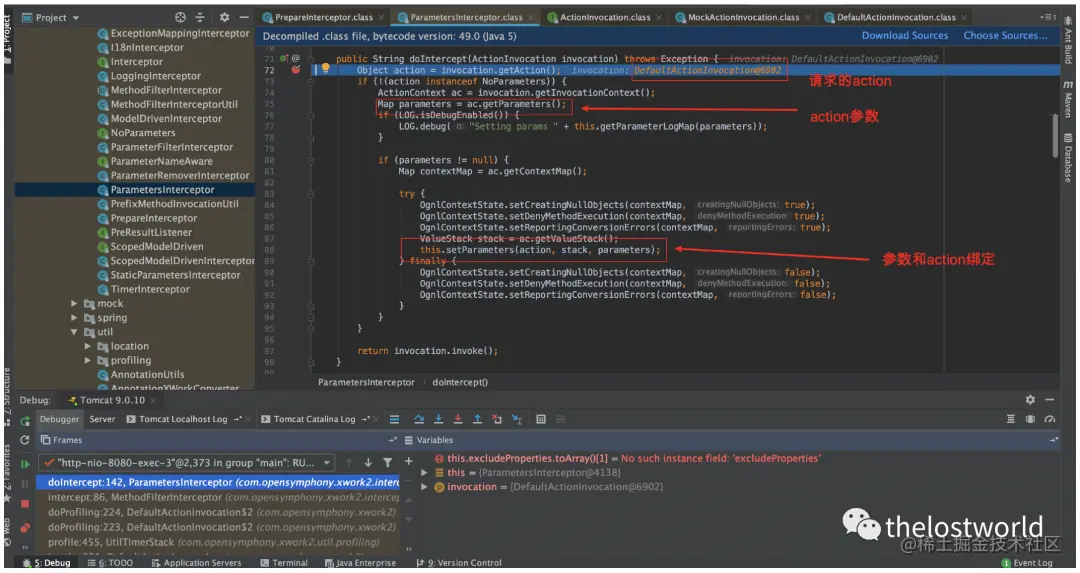
Task: Click Run to Cursor icon
Action: [x=517, y=419]
